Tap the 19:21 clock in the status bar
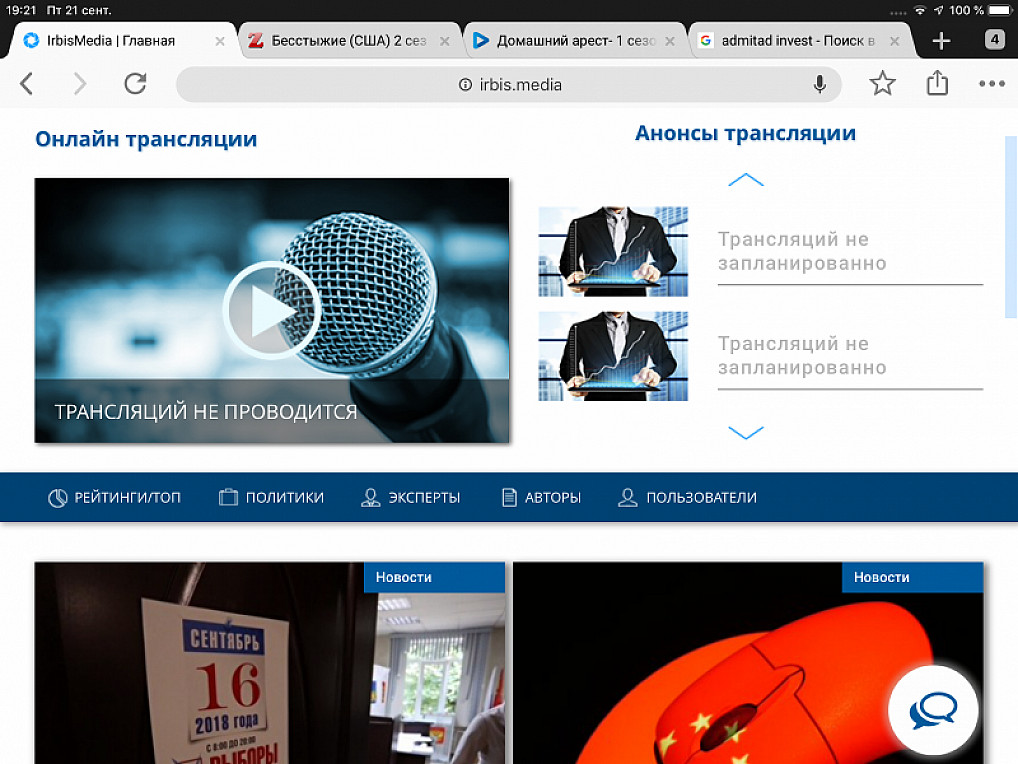 (x=21, y=10)
